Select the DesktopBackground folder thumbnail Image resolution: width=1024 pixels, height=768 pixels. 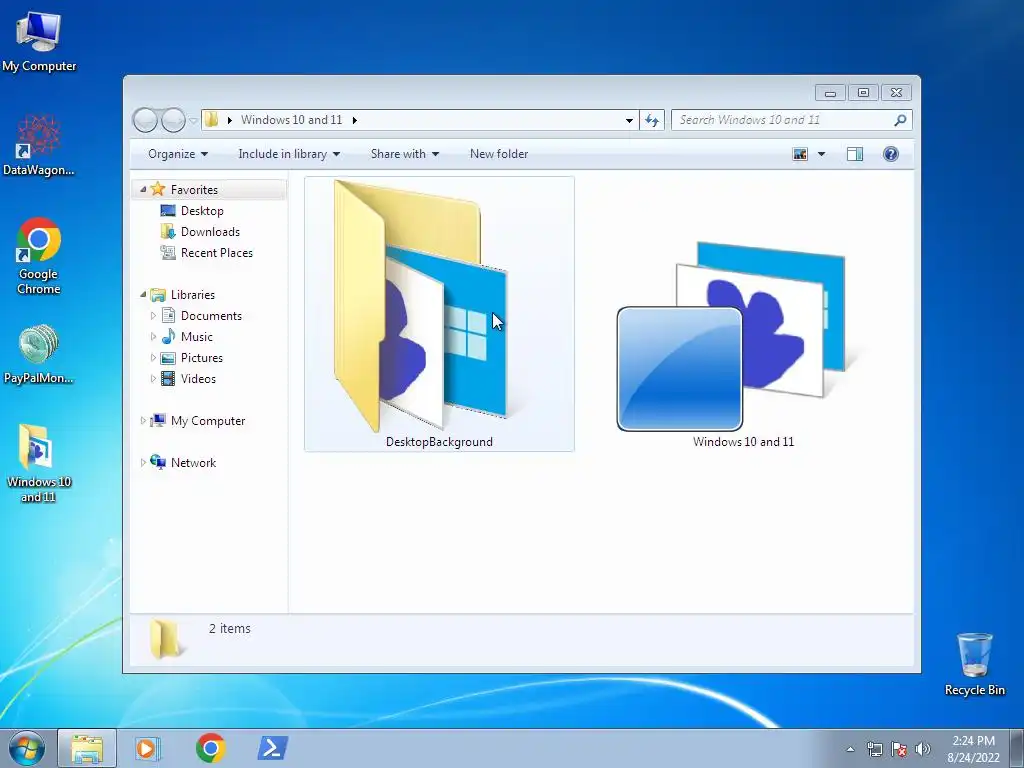439,314
